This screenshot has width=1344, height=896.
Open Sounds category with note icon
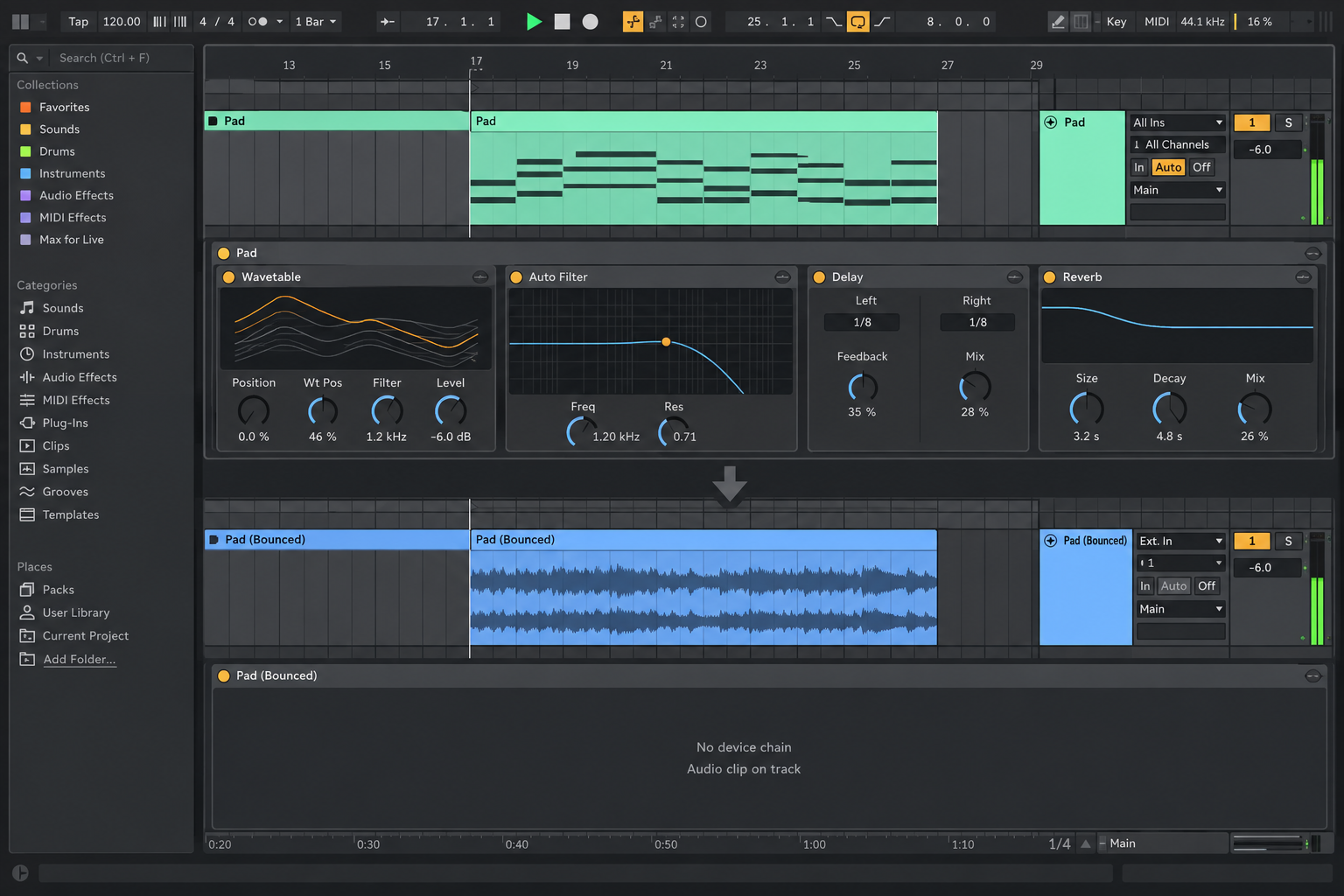tap(27, 308)
